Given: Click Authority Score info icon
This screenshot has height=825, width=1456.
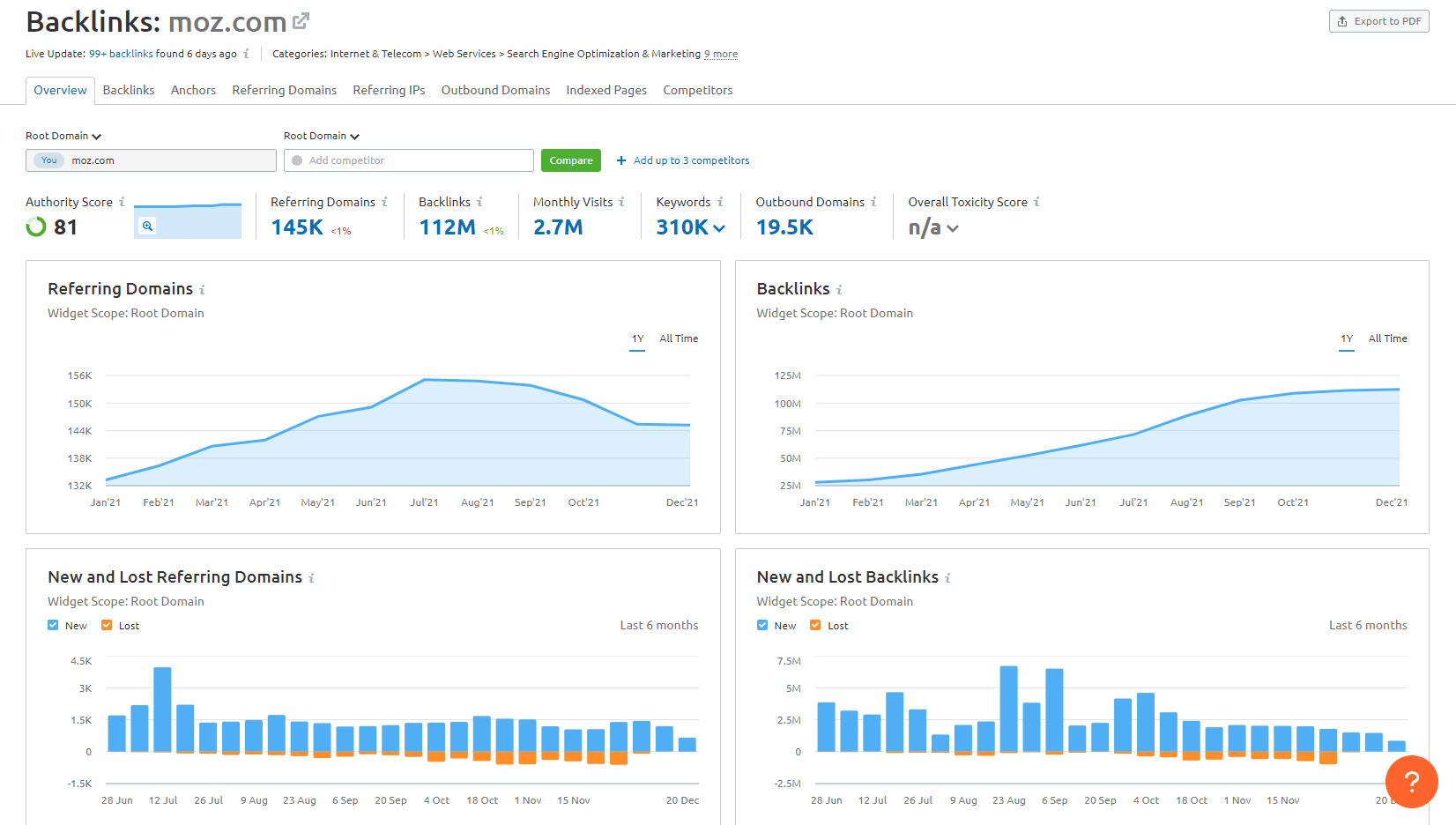Looking at the screenshot, I should pyautogui.click(x=122, y=202).
